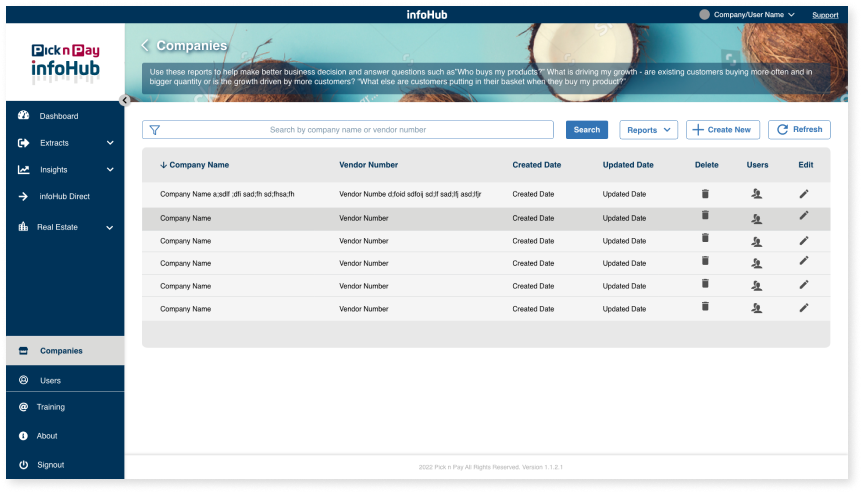Screen dimensions: 862x493
Task: Open the Company/User Name dropdown
Action: tap(754, 15)
